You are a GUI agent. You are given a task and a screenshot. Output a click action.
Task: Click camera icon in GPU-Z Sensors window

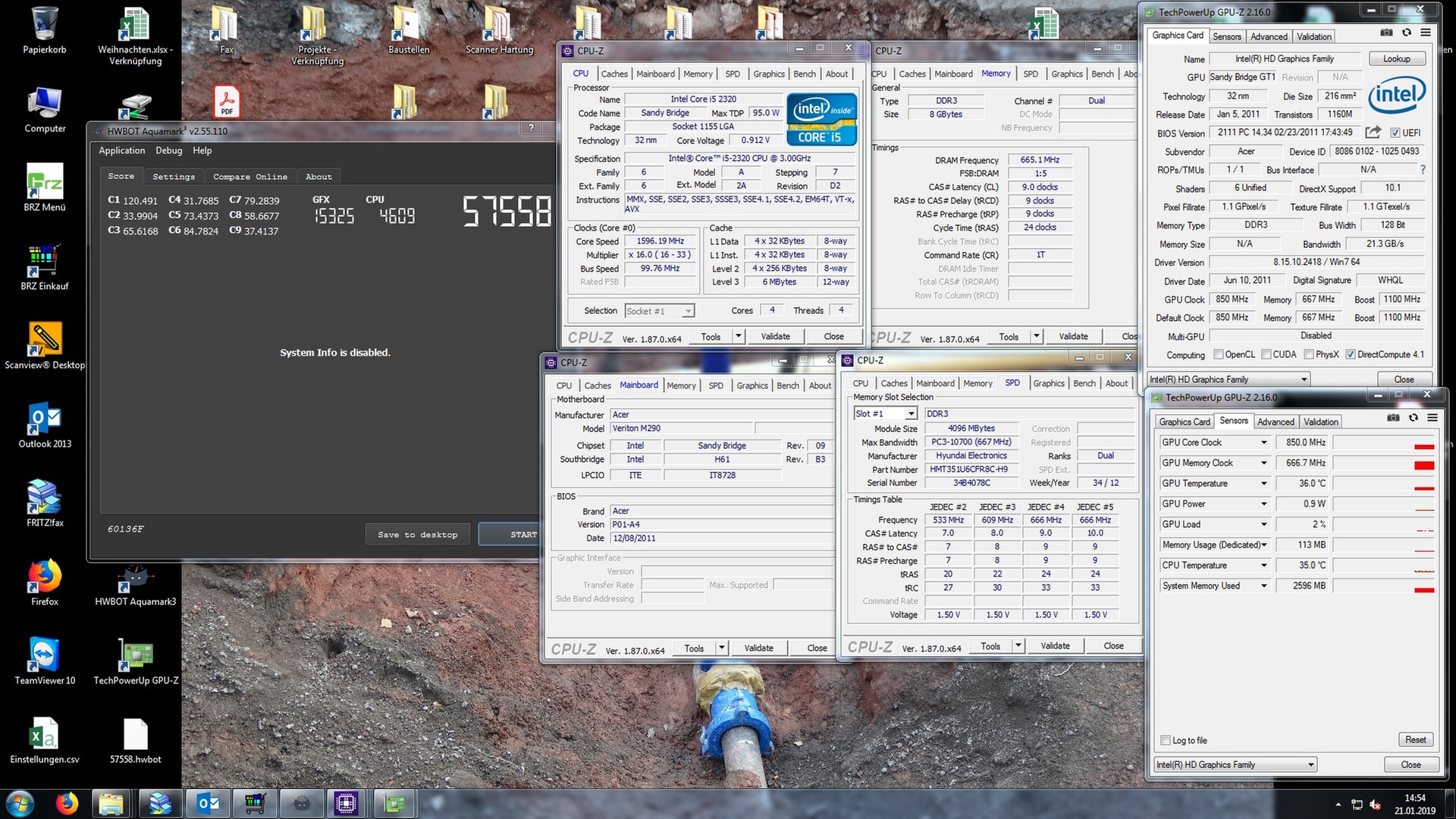[x=1393, y=418]
